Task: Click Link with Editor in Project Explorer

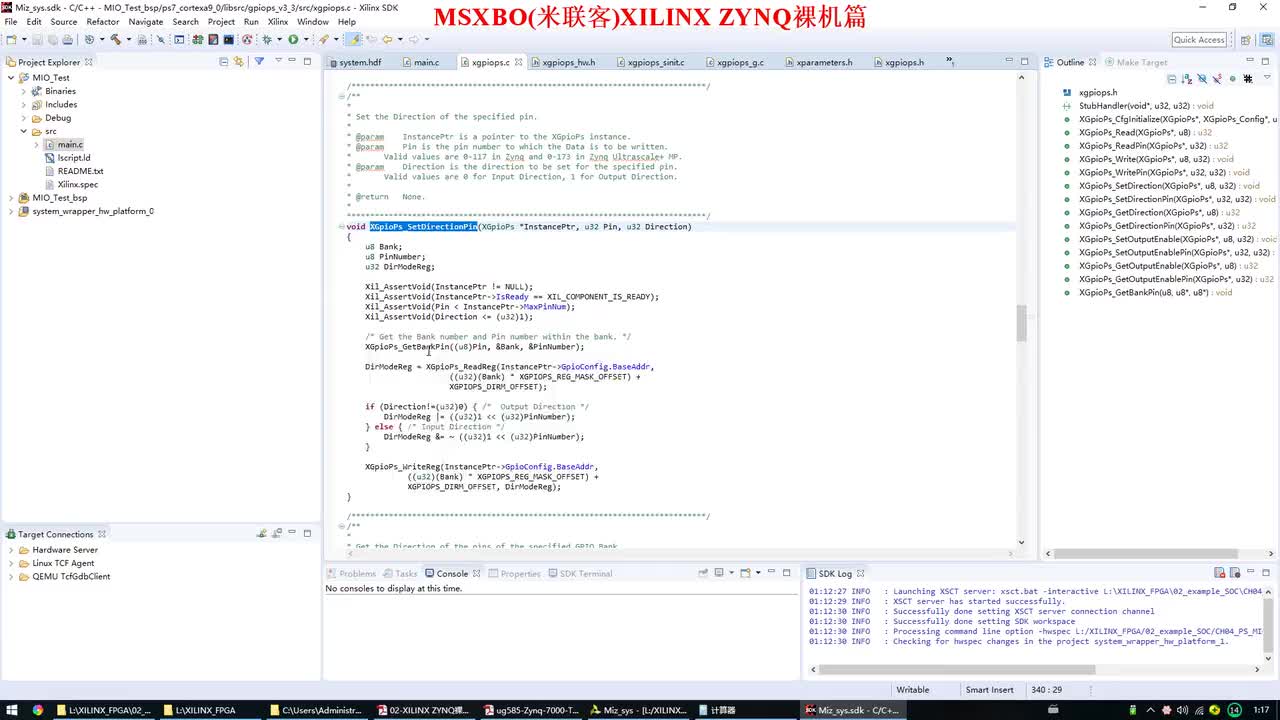Action: tap(238, 62)
